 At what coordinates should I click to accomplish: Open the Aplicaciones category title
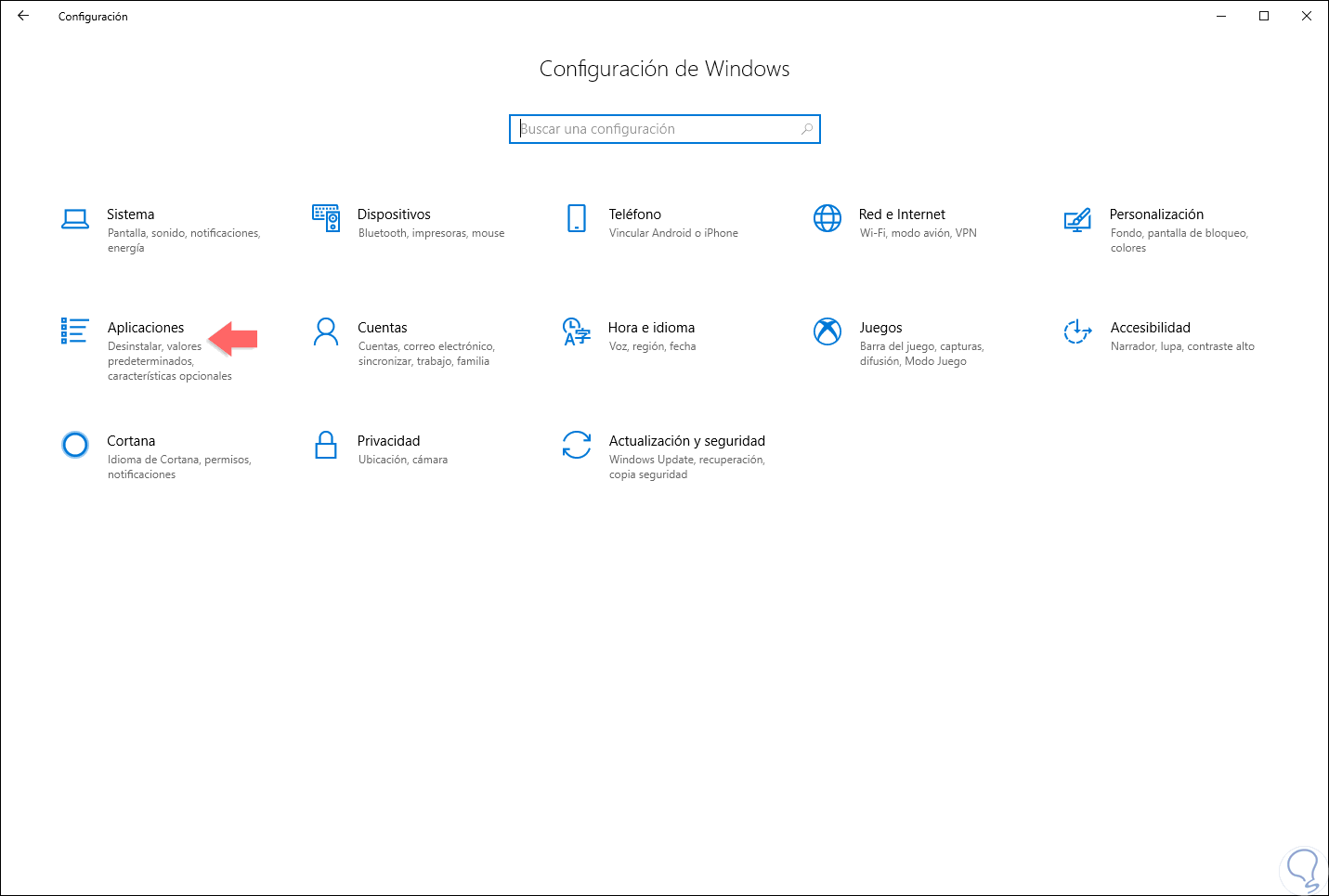[146, 328]
